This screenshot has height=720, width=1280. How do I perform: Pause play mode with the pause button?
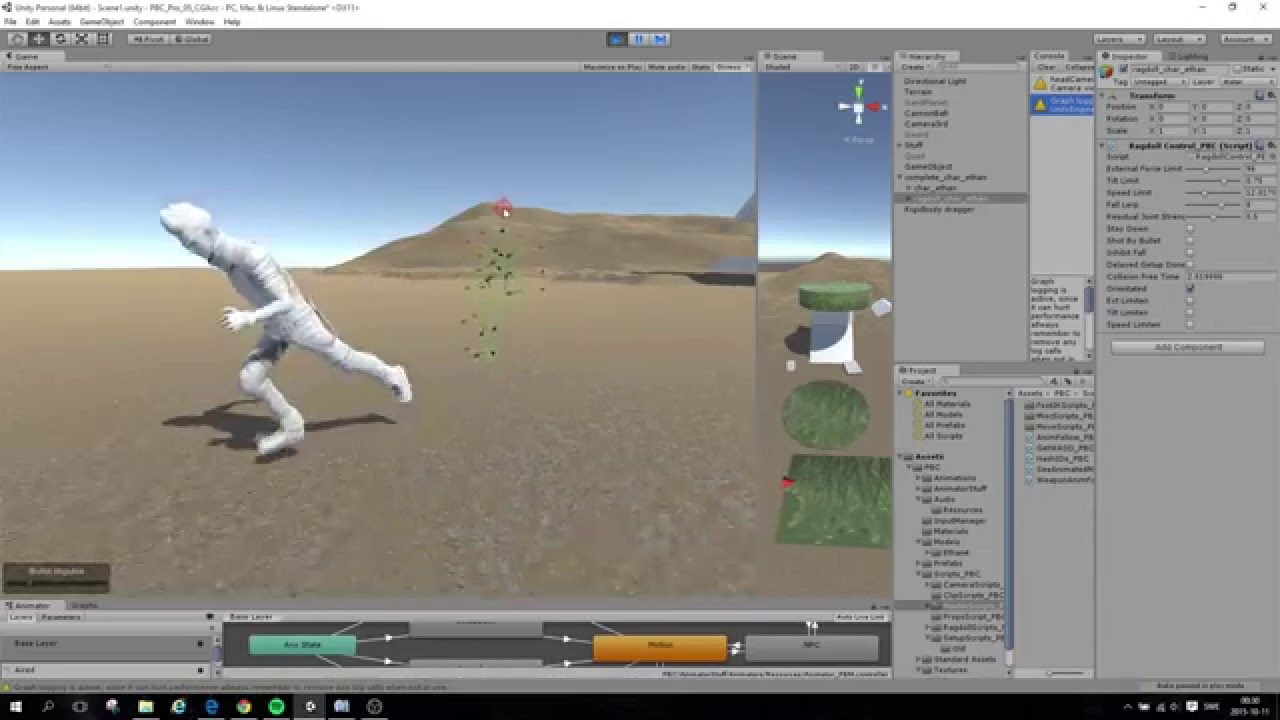pyautogui.click(x=637, y=38)
